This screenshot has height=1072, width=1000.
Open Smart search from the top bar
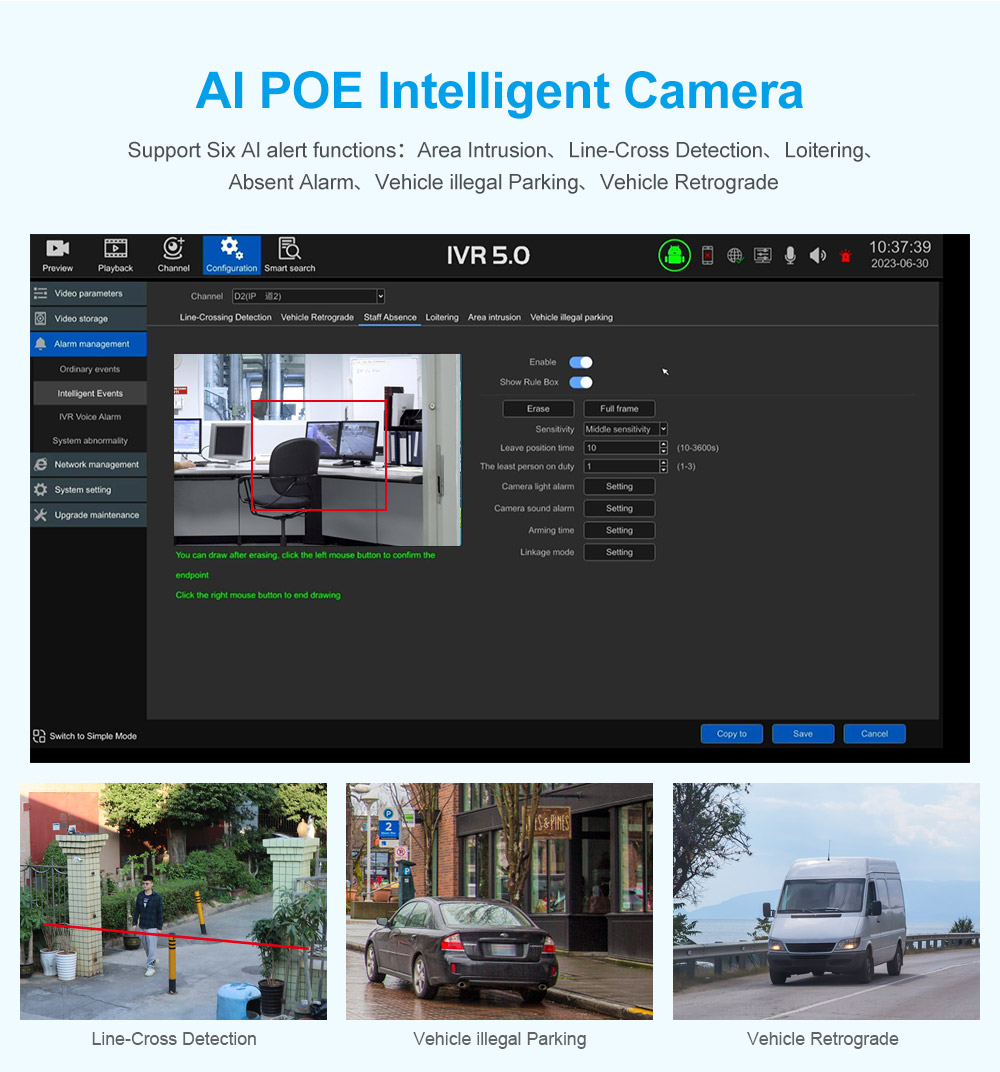point(289,255)
